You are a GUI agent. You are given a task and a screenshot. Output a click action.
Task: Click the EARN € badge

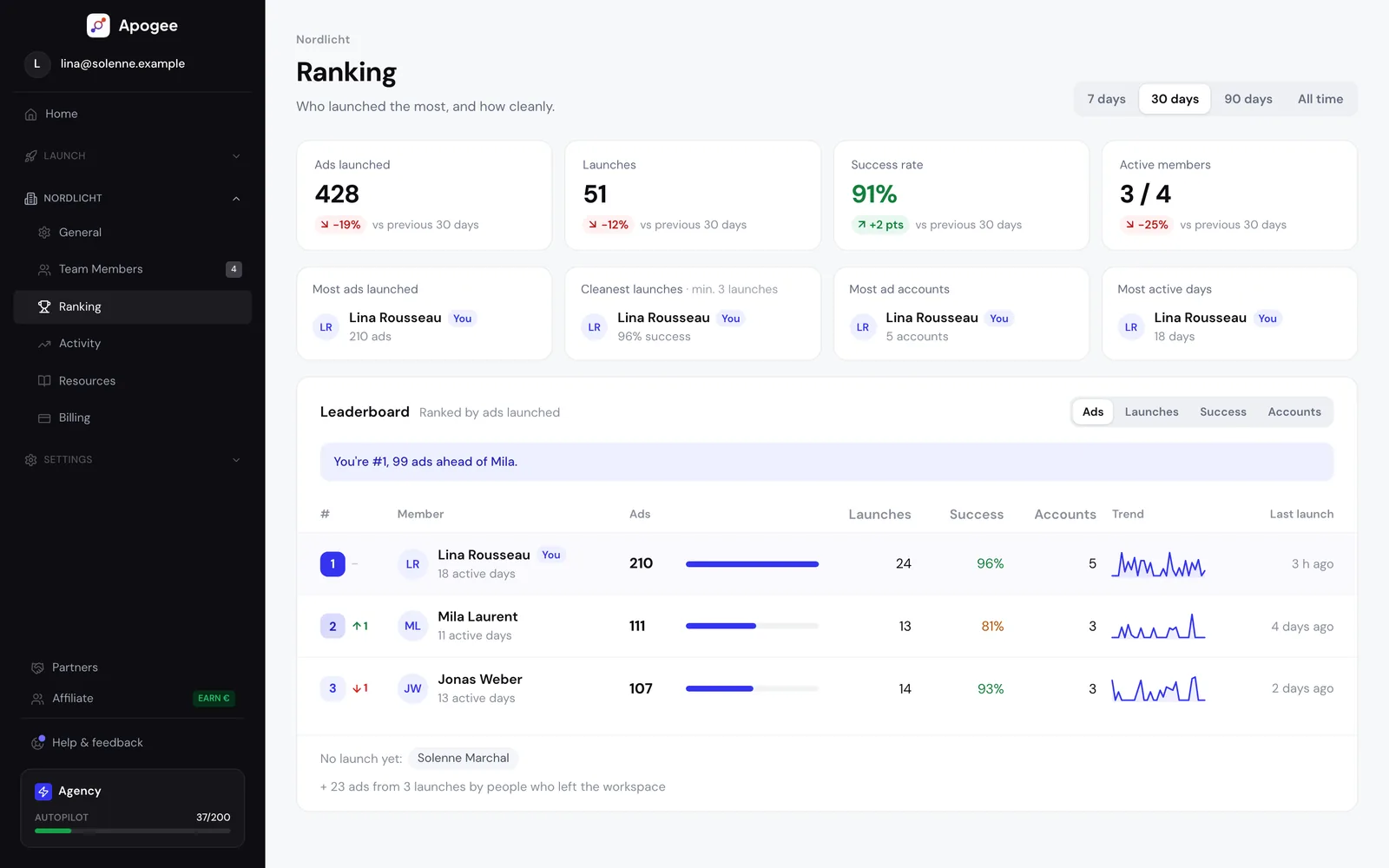[214, 699]
